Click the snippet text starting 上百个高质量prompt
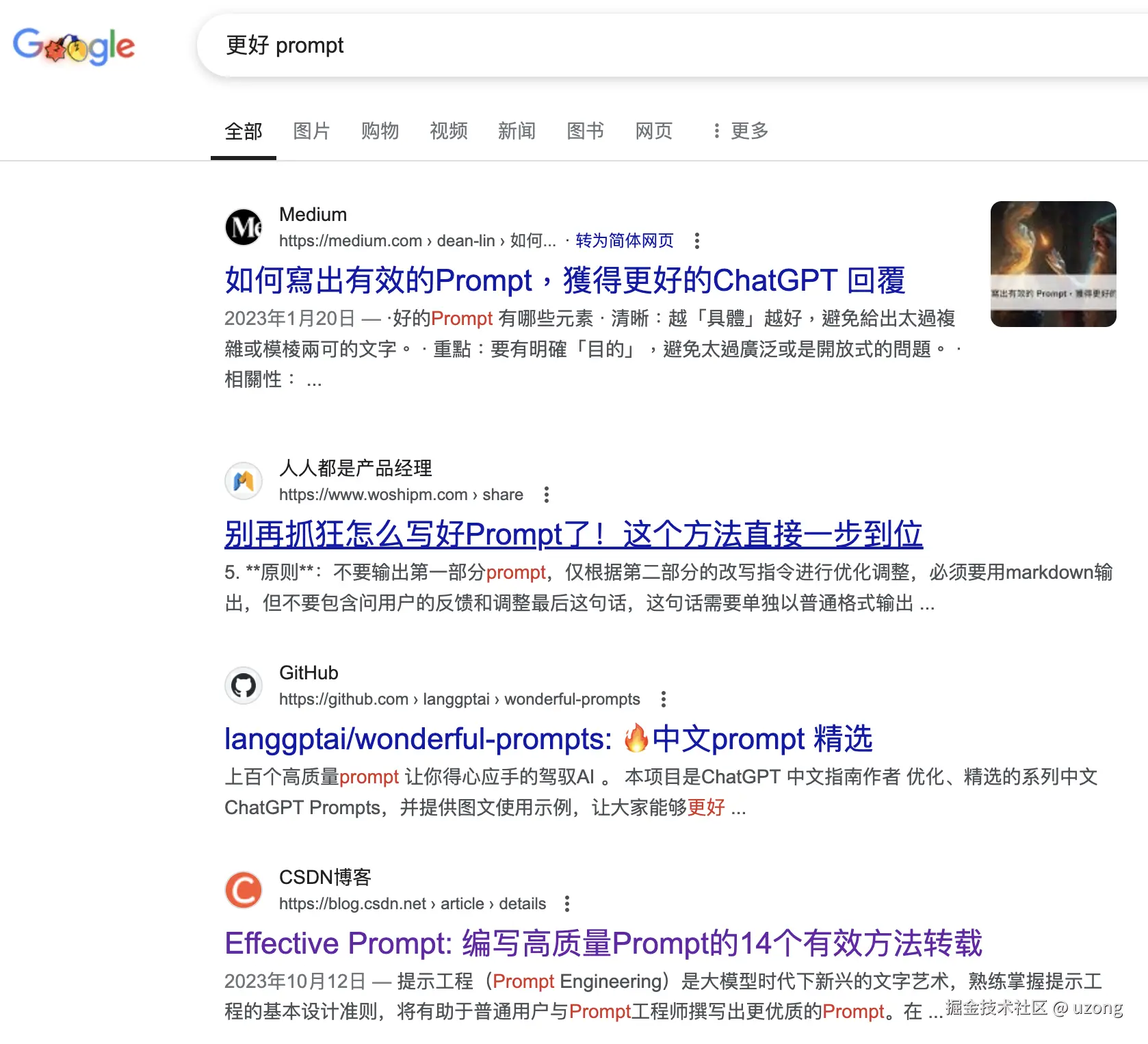Viewport: 1148px width, 1044px height. 661,792
